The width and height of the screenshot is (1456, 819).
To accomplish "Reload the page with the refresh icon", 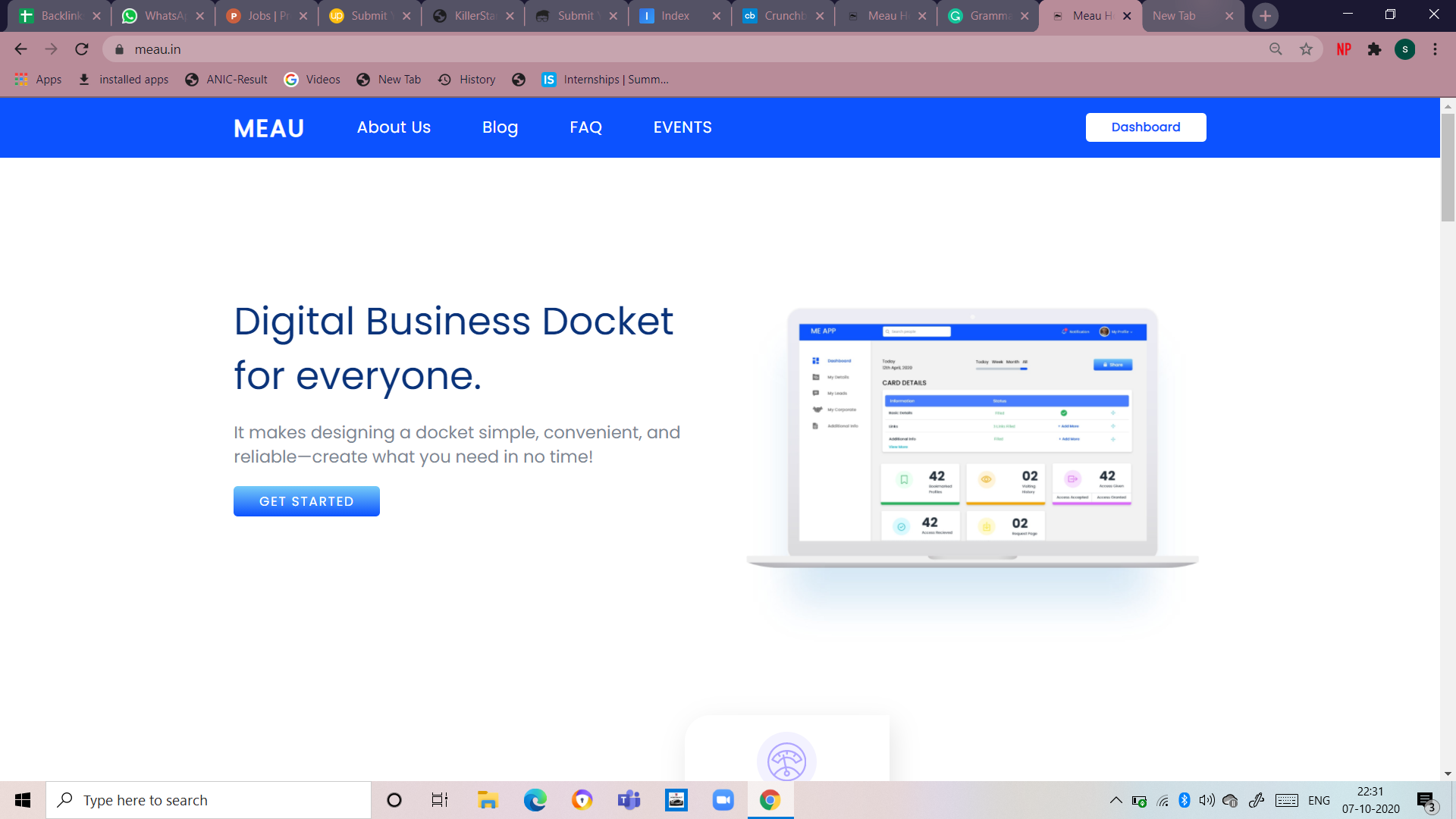I will point(82,49).
